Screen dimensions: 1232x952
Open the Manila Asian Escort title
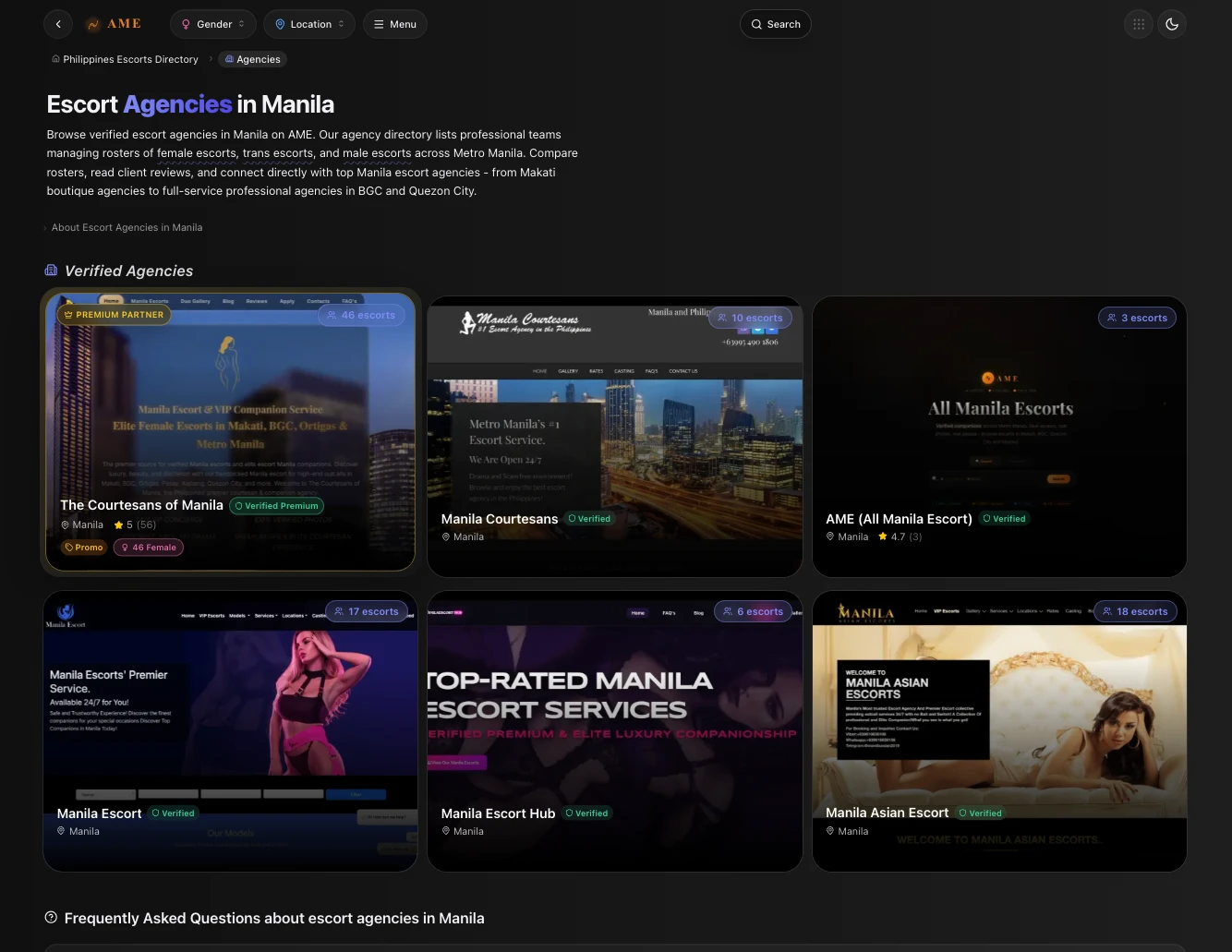pos(887,813)
